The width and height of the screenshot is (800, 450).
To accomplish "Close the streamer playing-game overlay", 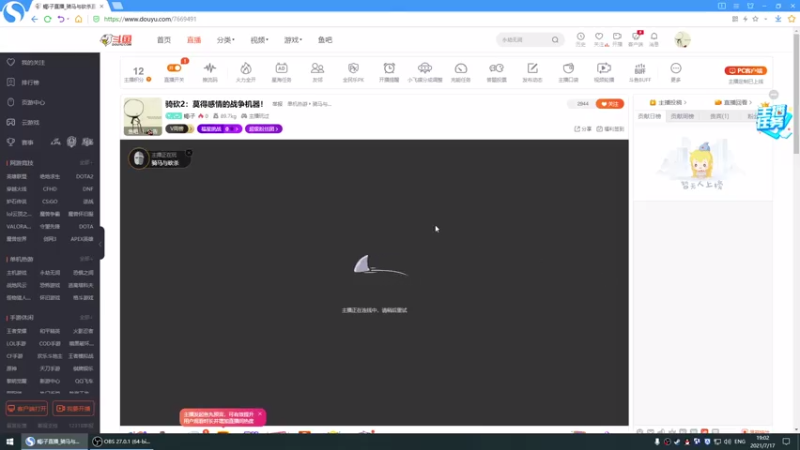I will [x=189, y=153].
